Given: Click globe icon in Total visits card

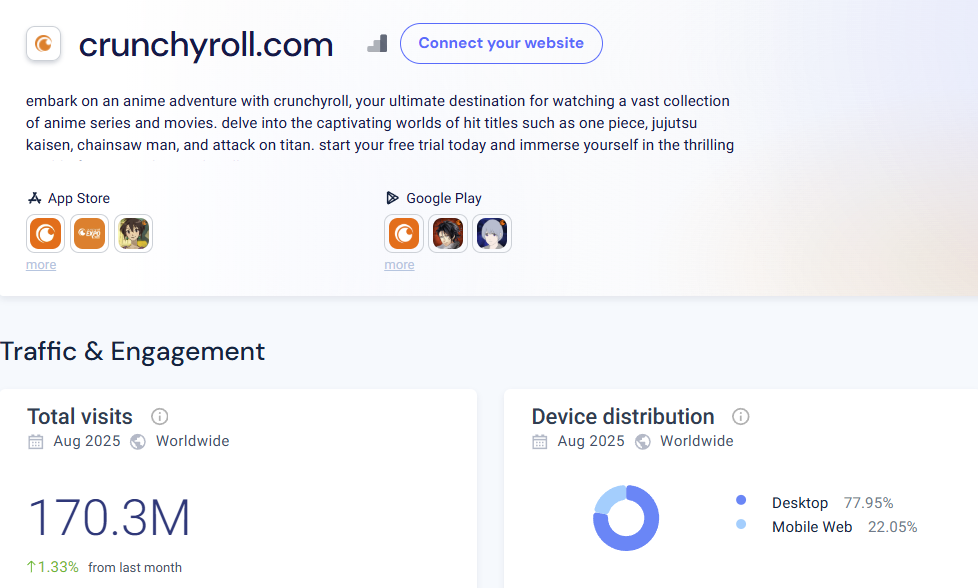Looking at the screenshot, I should click(x=138, y=441).
